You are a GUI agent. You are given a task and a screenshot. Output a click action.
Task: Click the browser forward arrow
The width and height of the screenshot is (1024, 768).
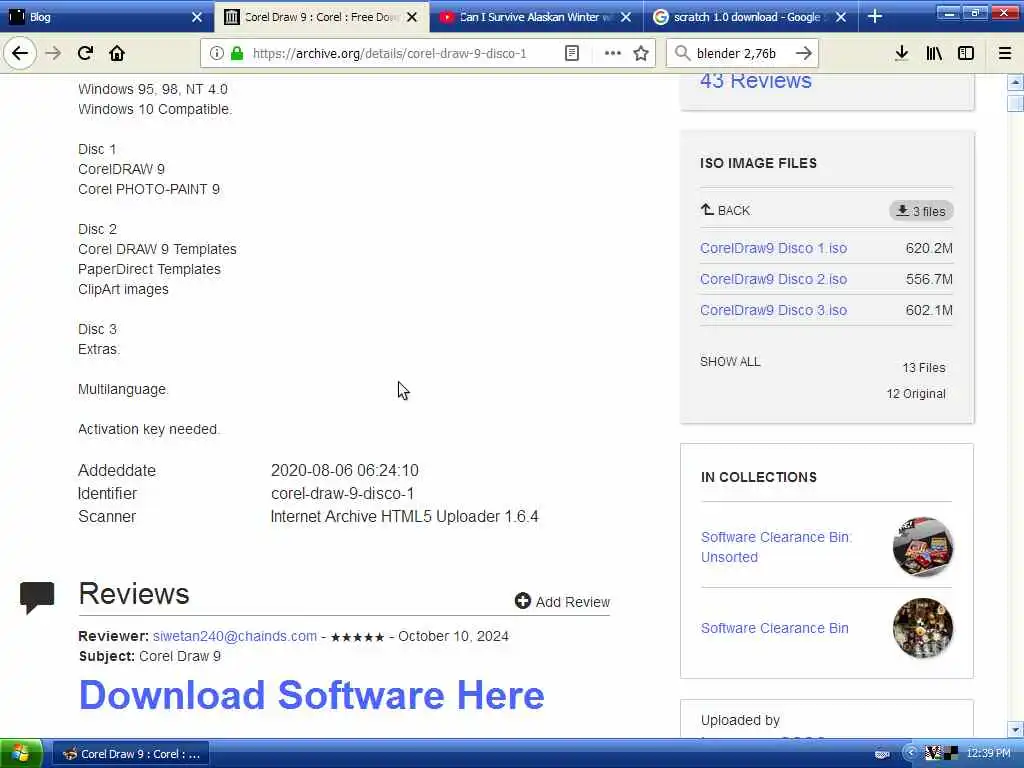click(x=53, y=54)
